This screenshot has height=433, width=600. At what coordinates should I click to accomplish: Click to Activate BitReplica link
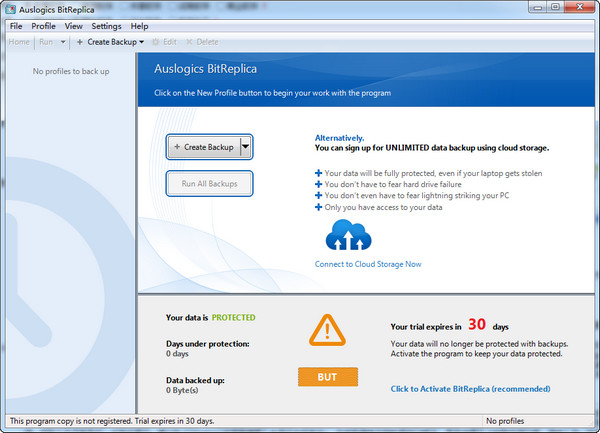tap(470, 389)
